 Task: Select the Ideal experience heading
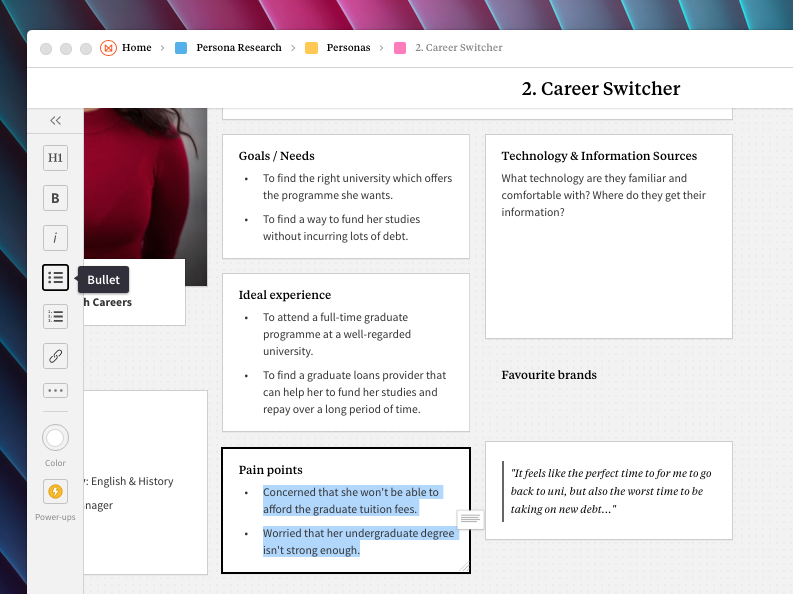click(285, 295)
